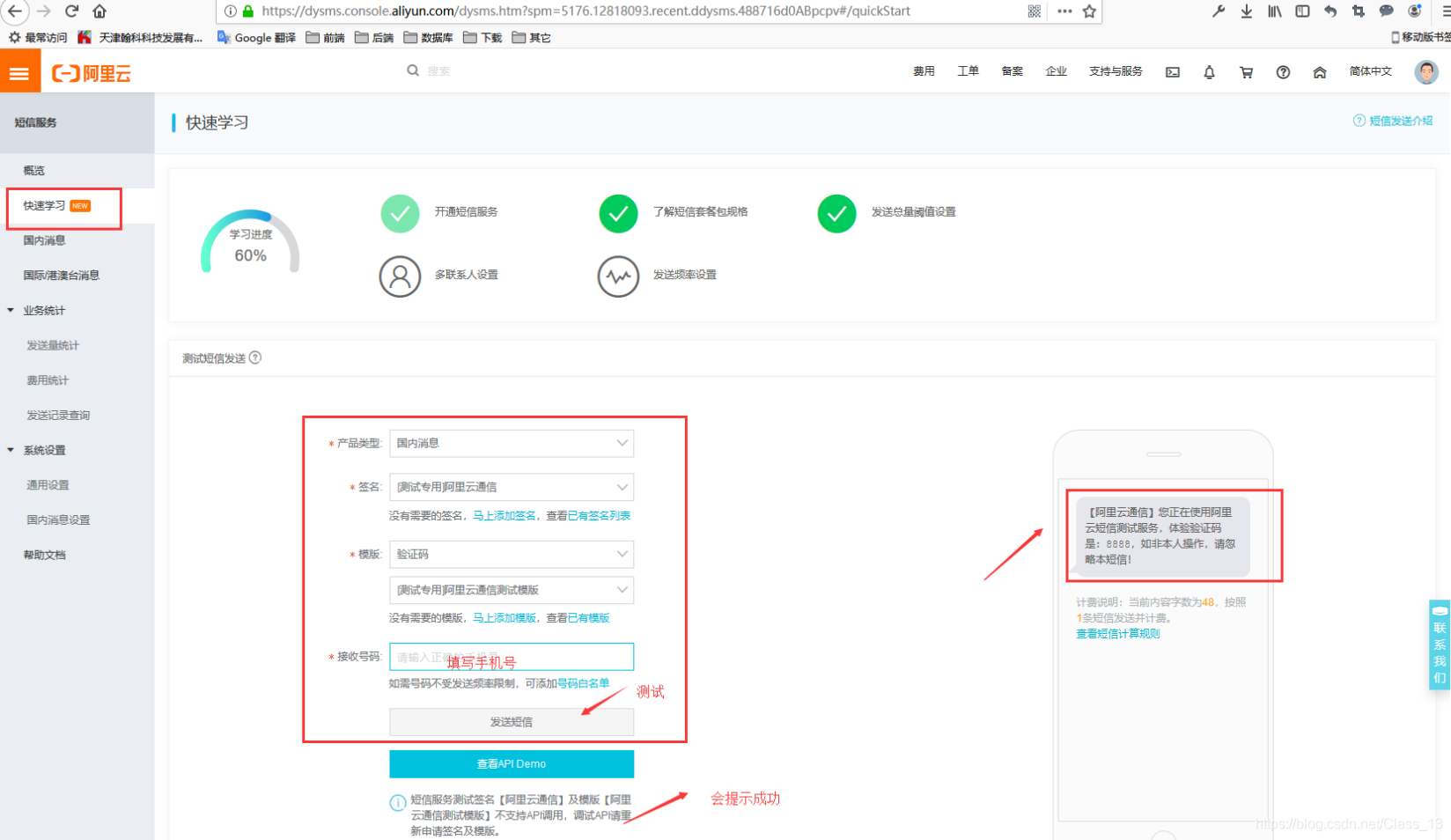
Task: Bookmark this page with star icon
Action: [1090, 11]
